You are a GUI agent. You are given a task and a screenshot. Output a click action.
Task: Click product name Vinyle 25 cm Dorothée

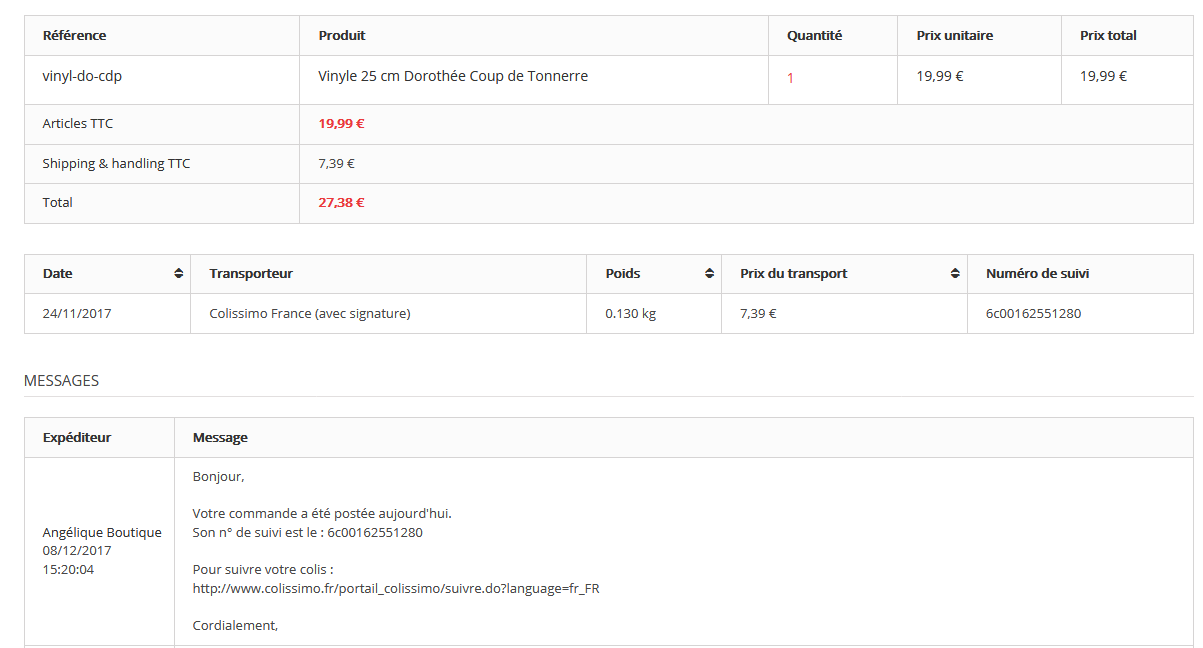point(453,76)
